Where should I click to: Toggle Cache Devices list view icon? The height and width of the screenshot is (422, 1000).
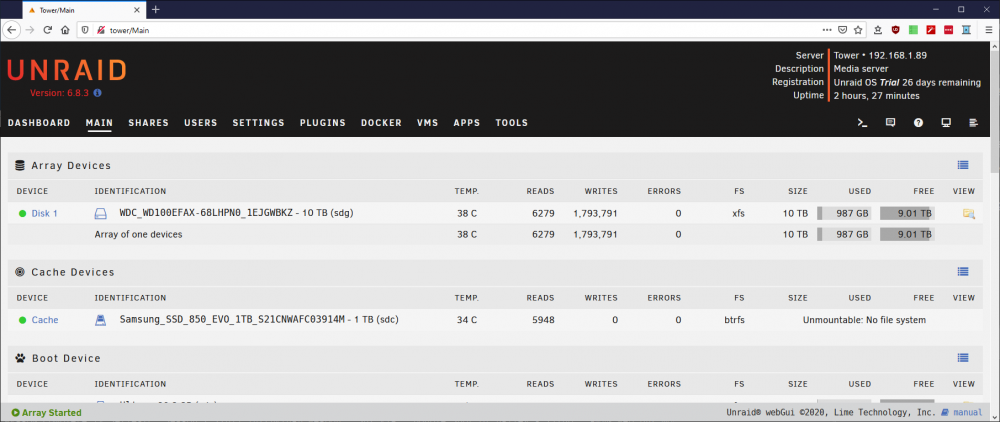click(963, 272)
